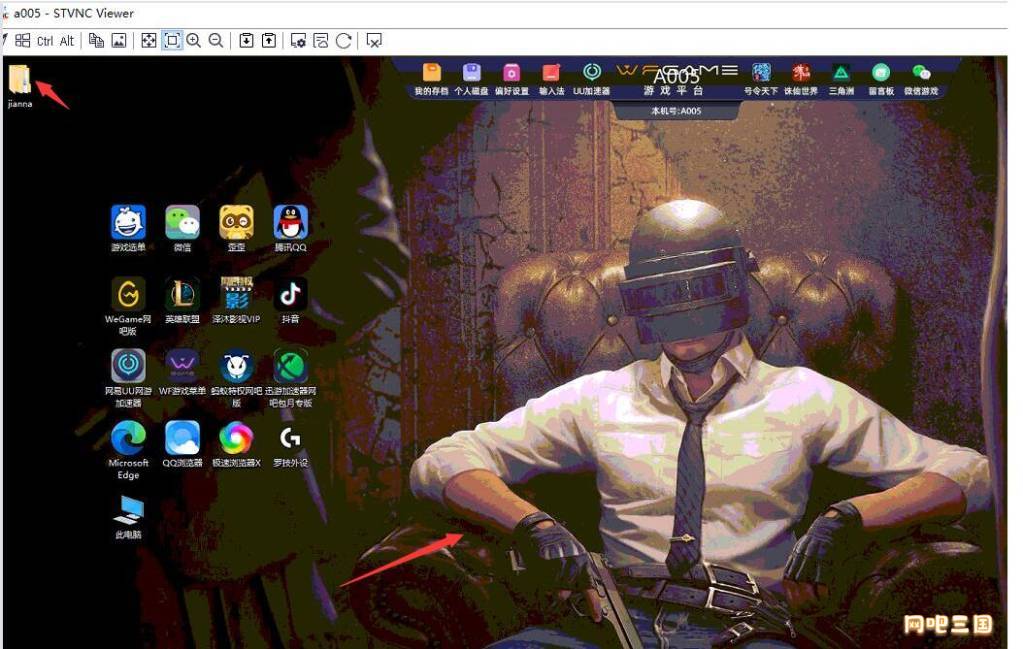This screenshot has height=649, width=1023.
Task: Select the 英雄联盟 desktop icon
Action: (182, 300)
